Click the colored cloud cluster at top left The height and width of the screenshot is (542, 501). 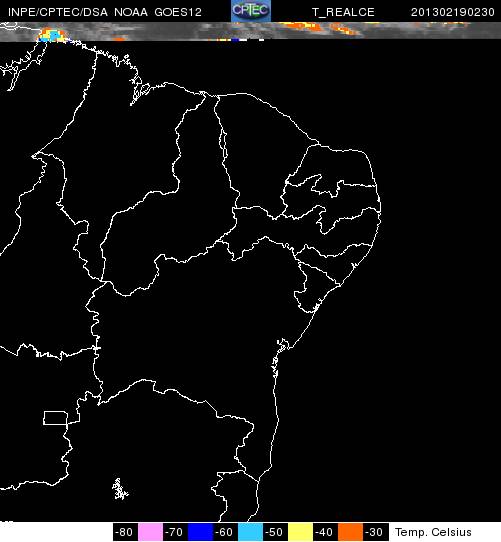point(53,36)
